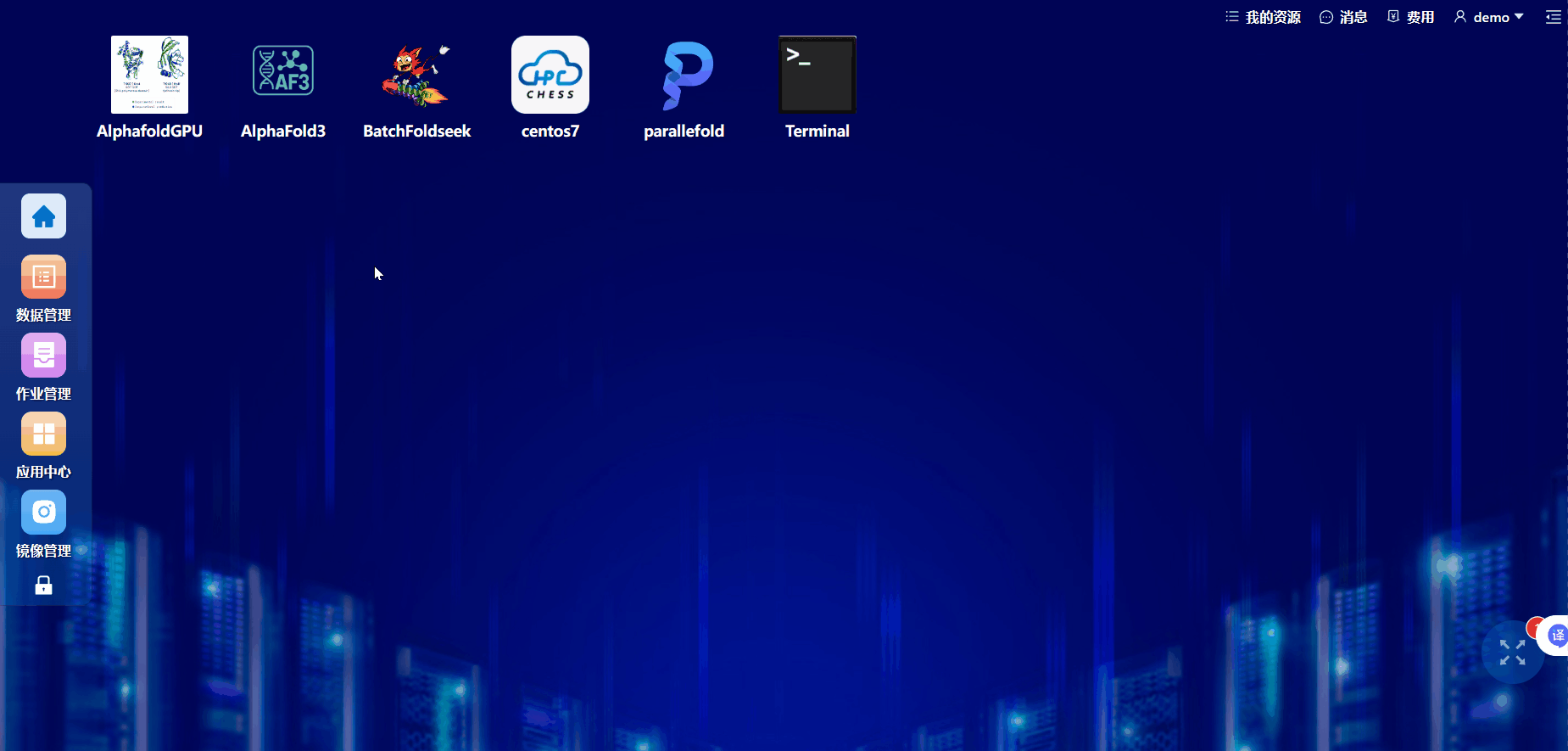Expand the demo user dropdown
This screenshot has width=1568, height=751.
[x=1489, y=17]
